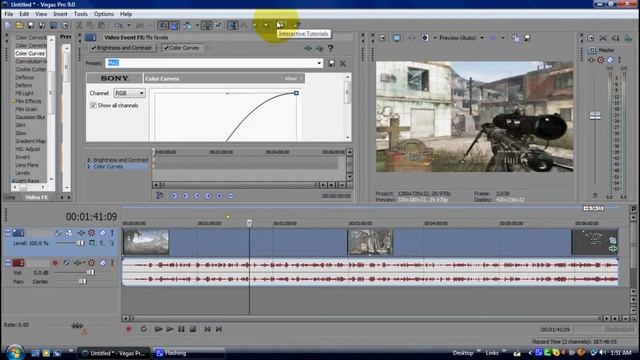Open the Insert menu
The height and width of the screenshot is (360, 640).
point(60,14)
